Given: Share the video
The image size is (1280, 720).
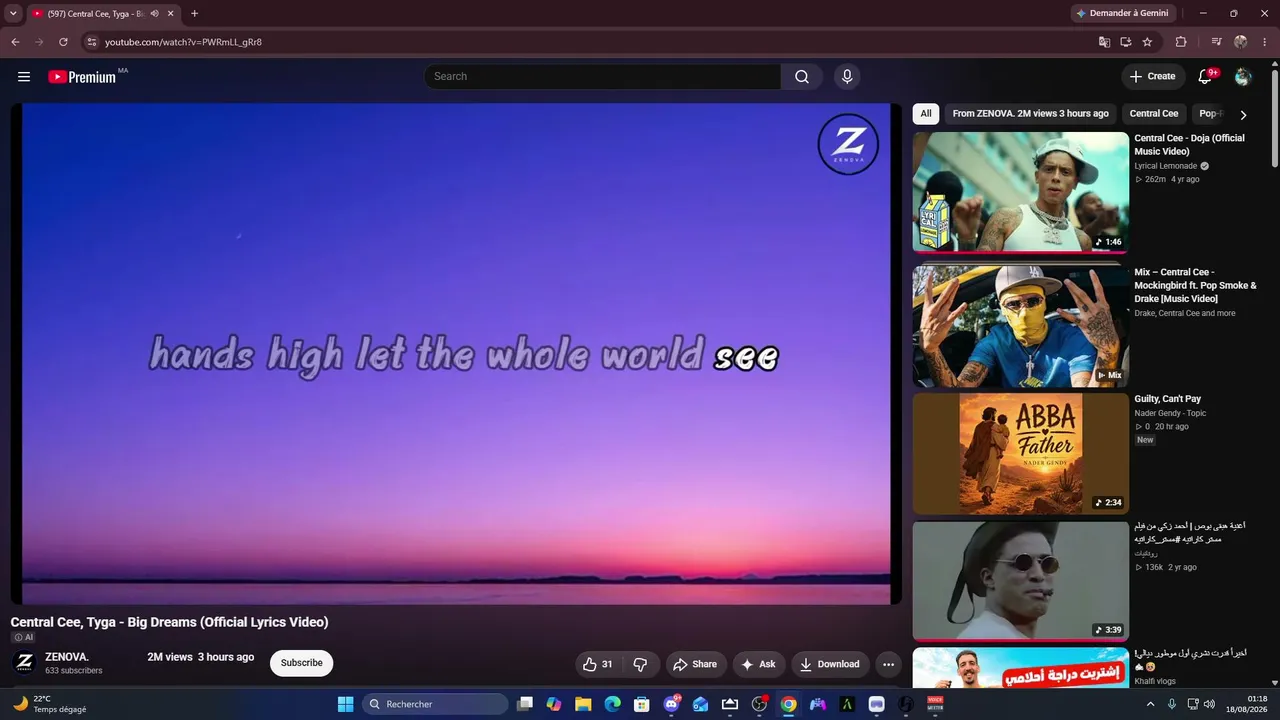Looking at the screenshot, I should [x=695, y=664].
